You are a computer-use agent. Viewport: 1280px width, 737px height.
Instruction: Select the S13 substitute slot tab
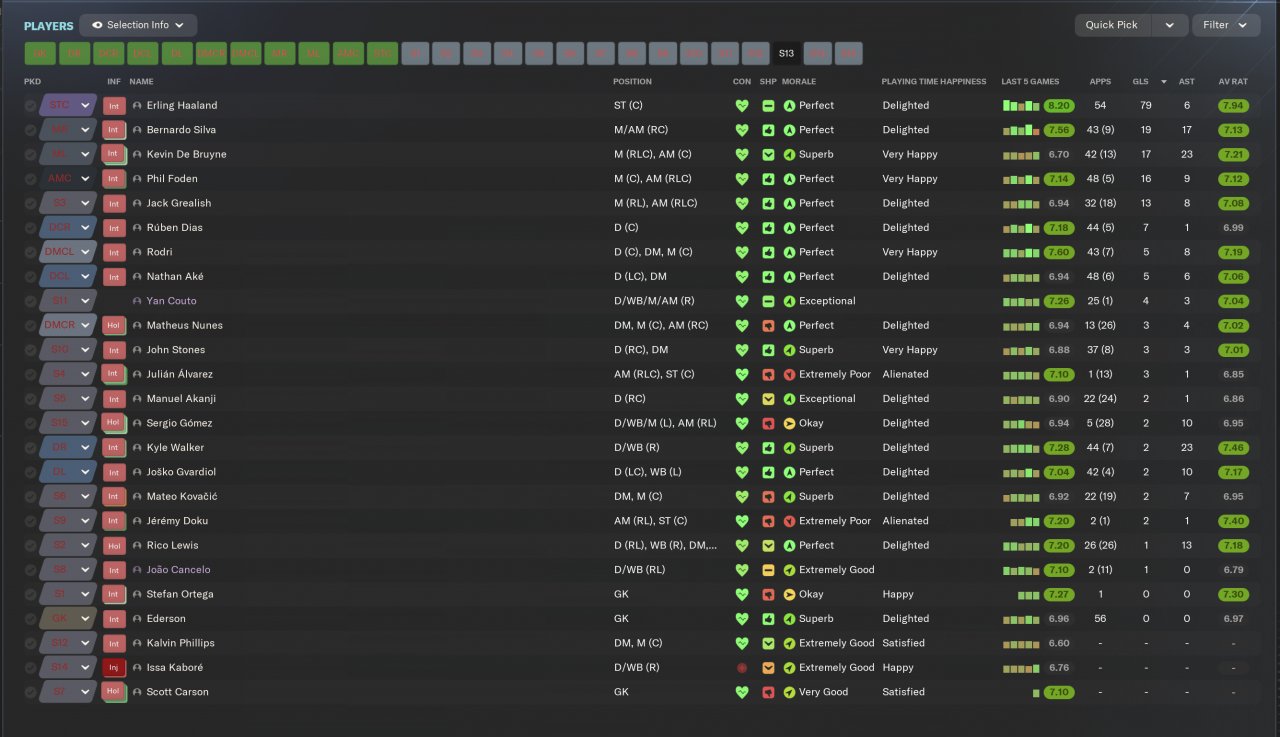(x=786, y=53)
